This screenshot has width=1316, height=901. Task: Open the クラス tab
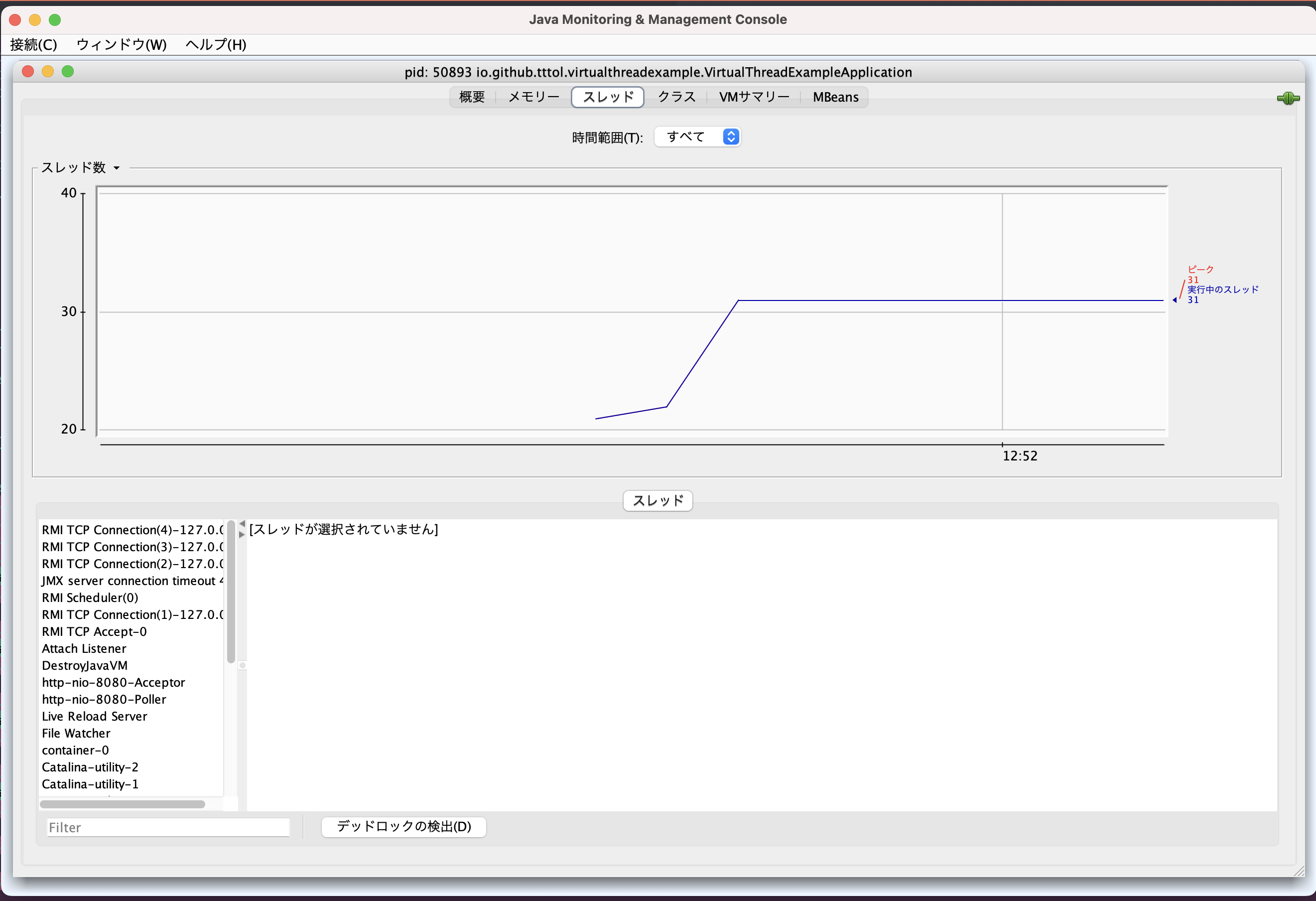click(x=676, y=97)
